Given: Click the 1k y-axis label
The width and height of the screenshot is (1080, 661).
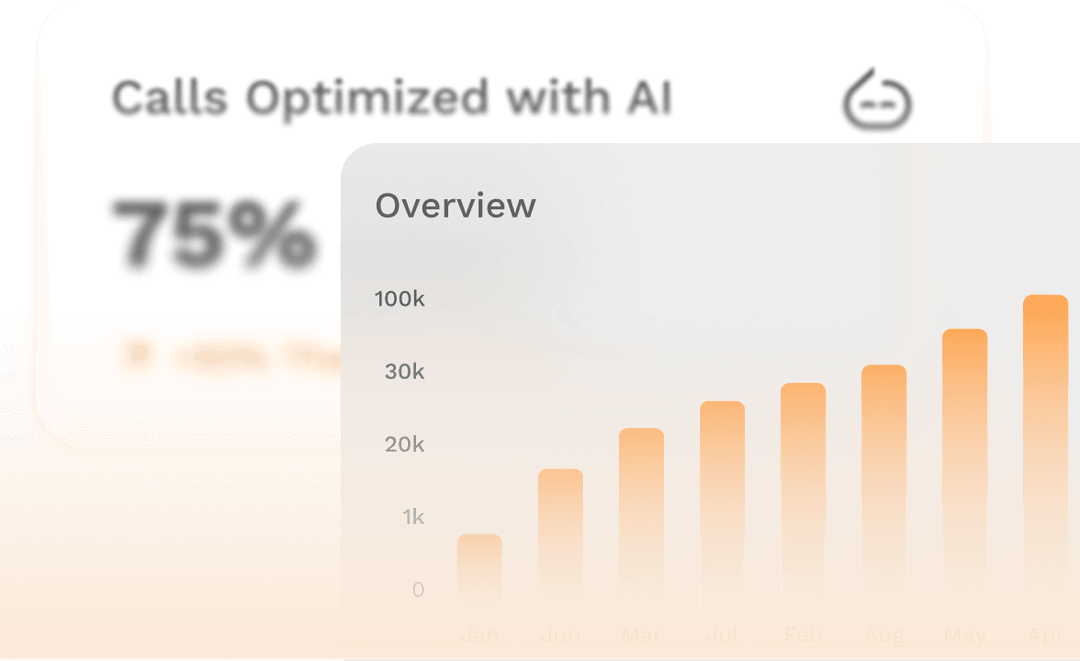Looking at the screenshot, I should (413, 517).
